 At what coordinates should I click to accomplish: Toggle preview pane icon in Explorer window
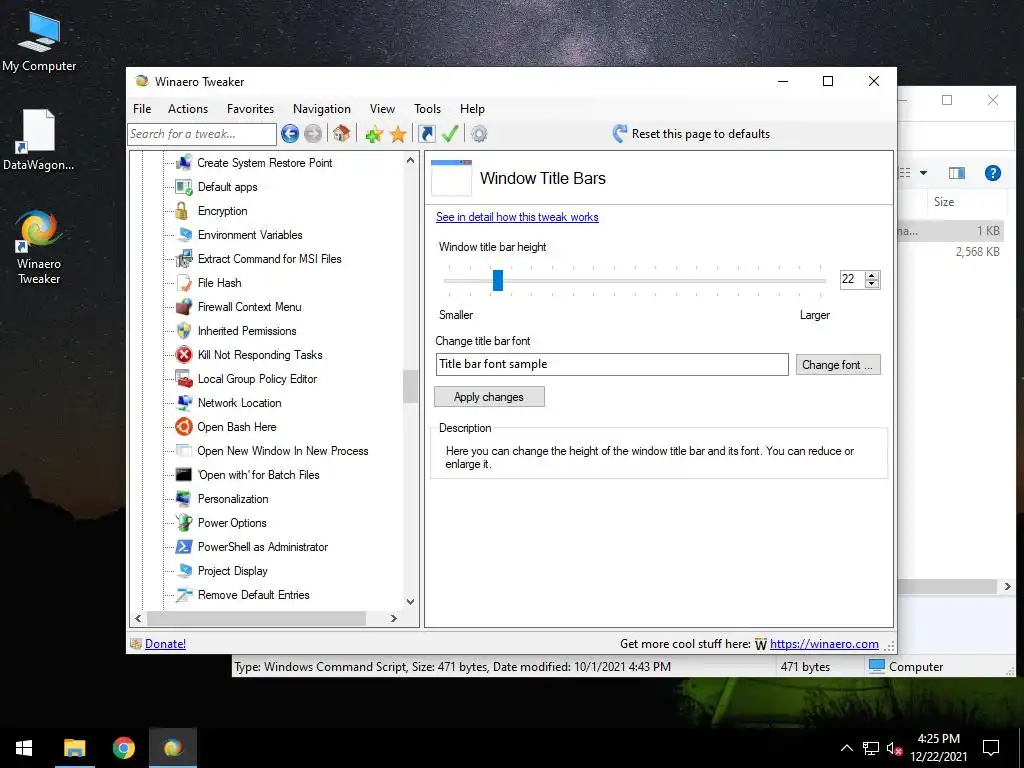click(957, 173)
